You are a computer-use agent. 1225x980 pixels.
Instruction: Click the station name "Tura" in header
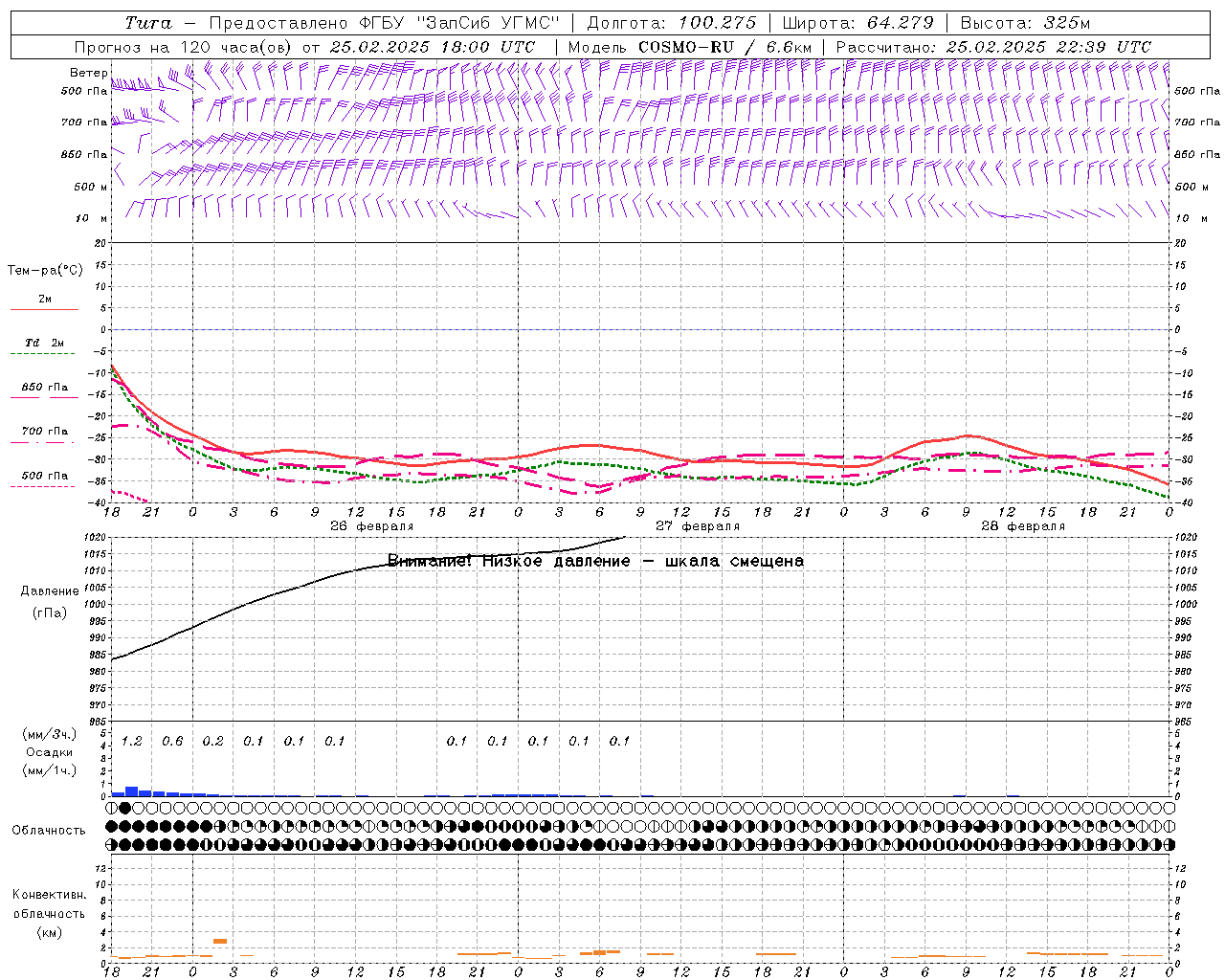tap(148, 23)
